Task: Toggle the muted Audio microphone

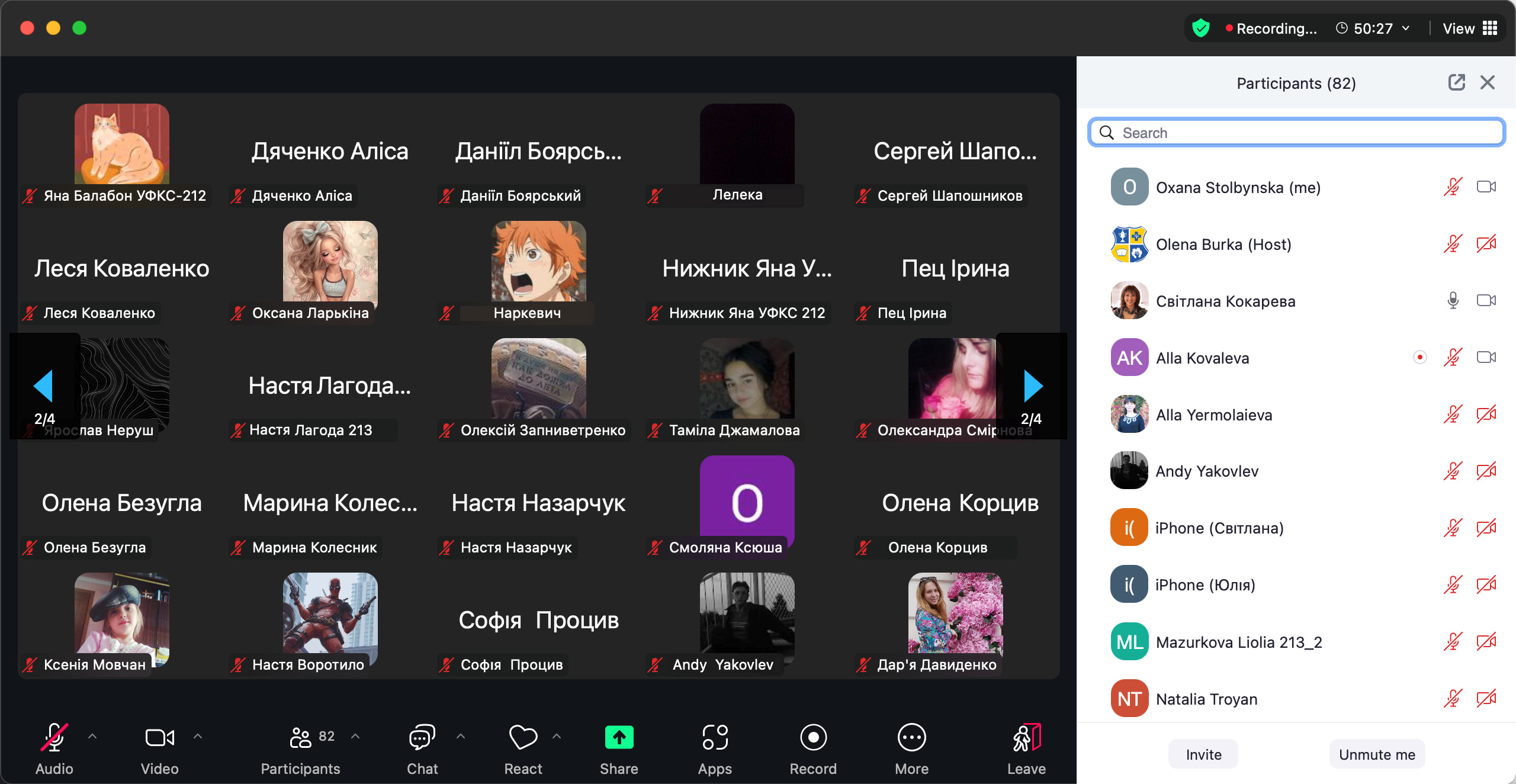Action: [54, 738]
